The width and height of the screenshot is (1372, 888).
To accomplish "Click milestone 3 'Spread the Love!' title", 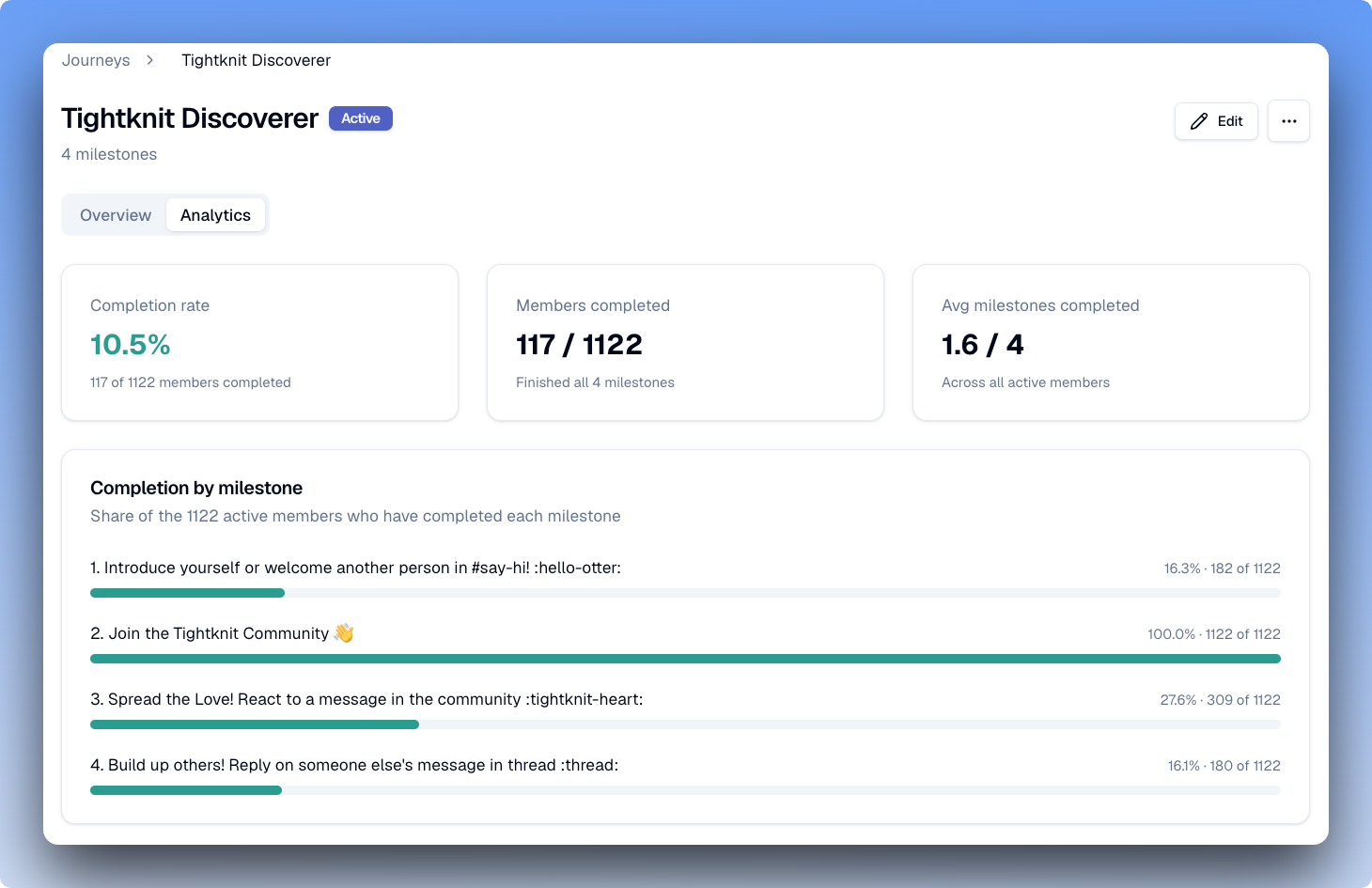I will (366, 699).
